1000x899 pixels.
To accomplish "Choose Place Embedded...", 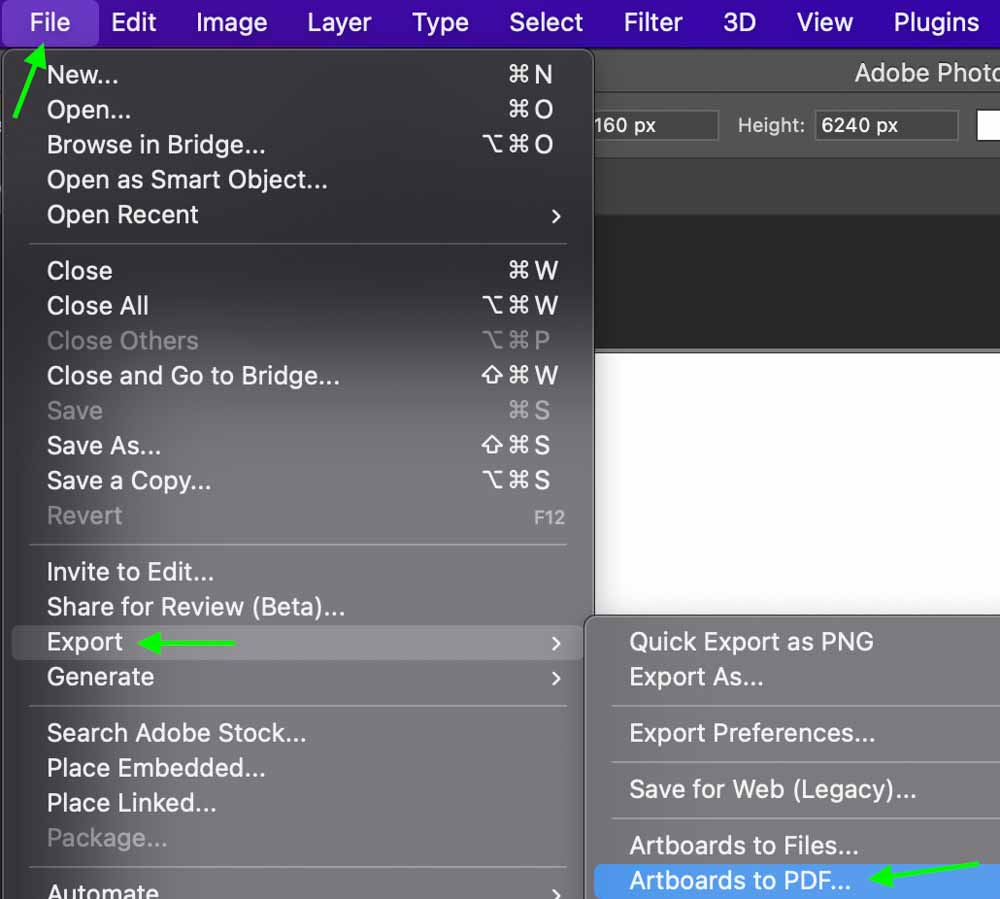I will 156,768.
